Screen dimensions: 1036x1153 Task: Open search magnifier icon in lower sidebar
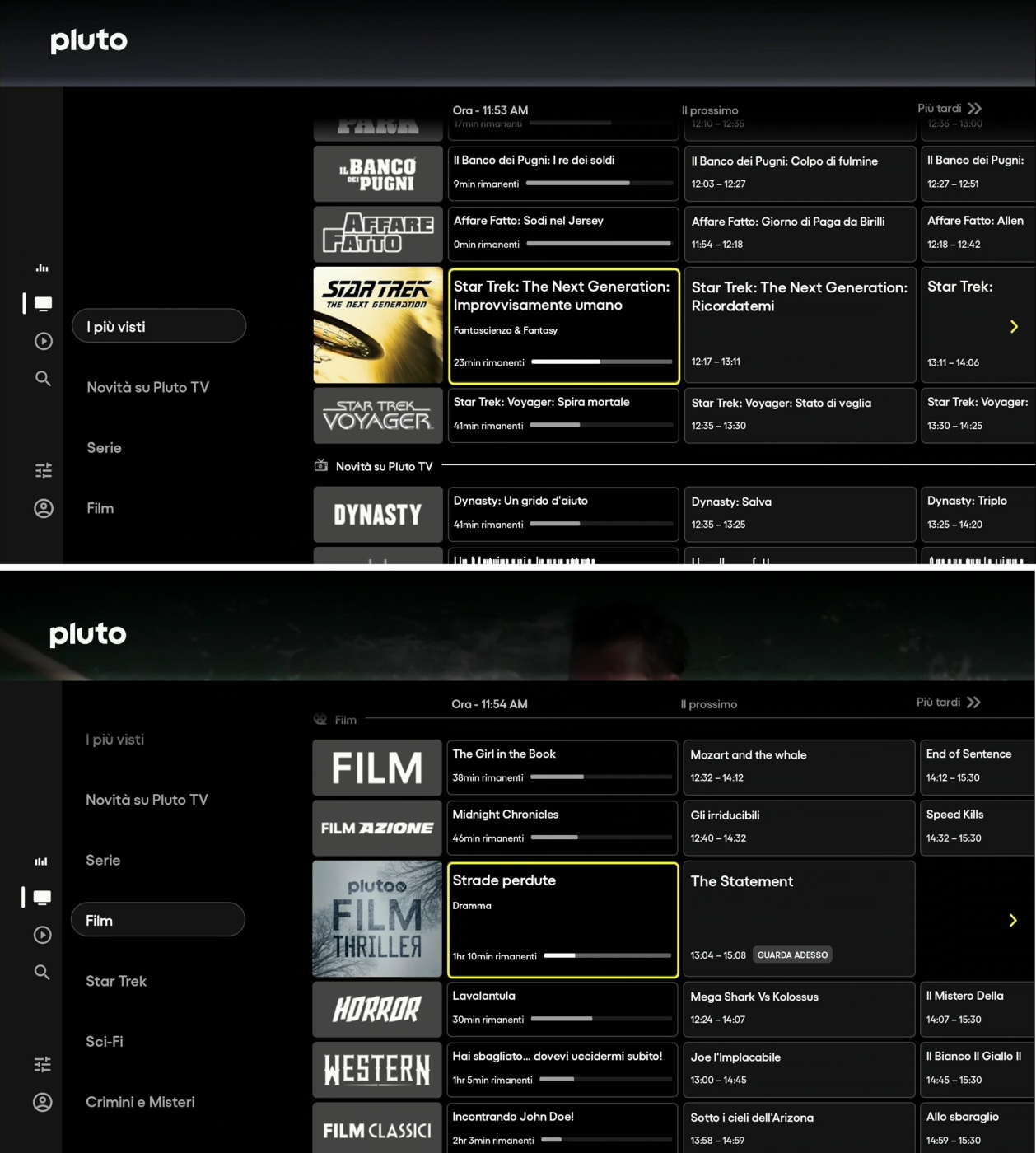click(42, 972)
